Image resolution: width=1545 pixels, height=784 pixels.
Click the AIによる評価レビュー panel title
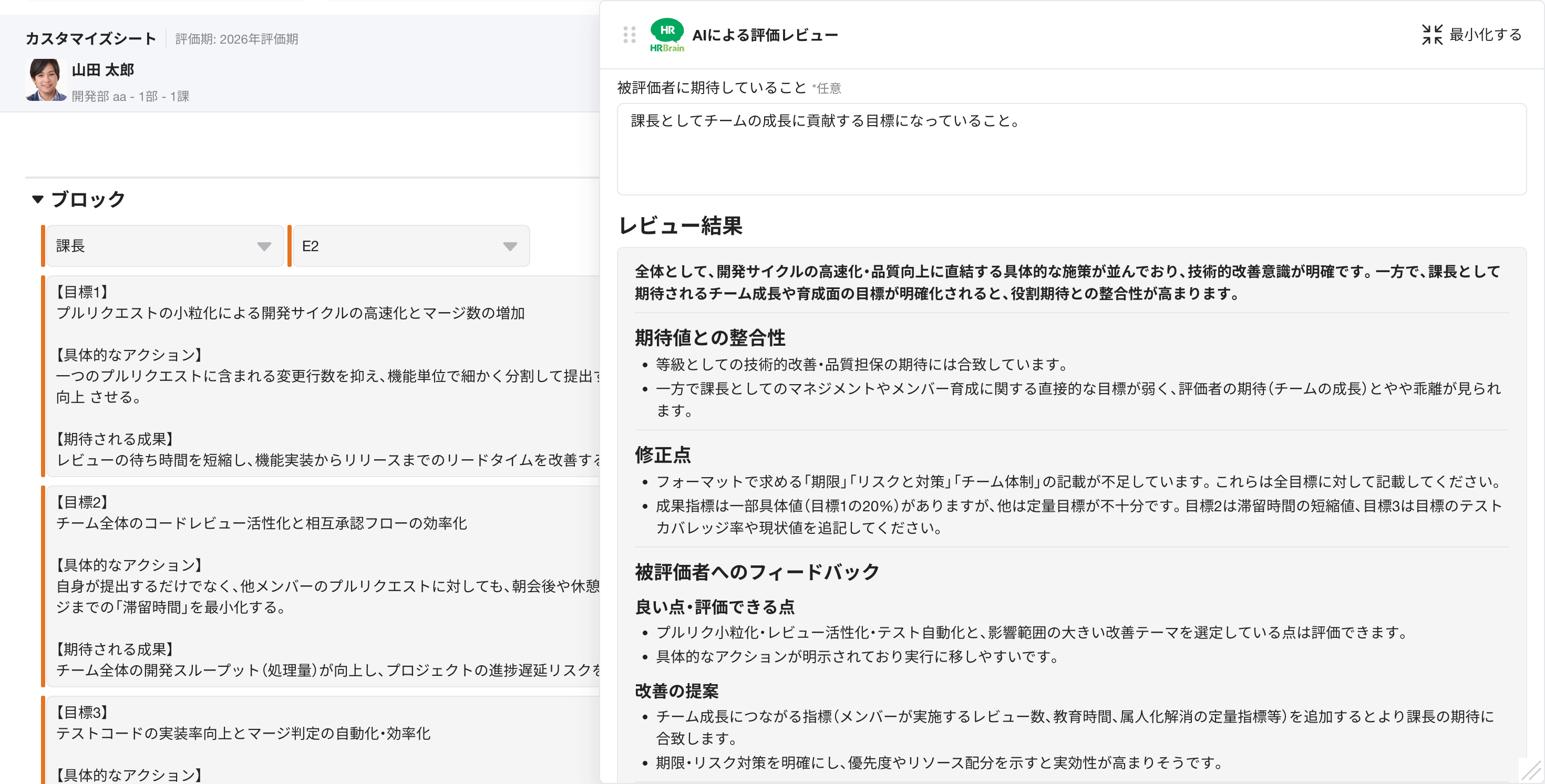pos(765,35)
